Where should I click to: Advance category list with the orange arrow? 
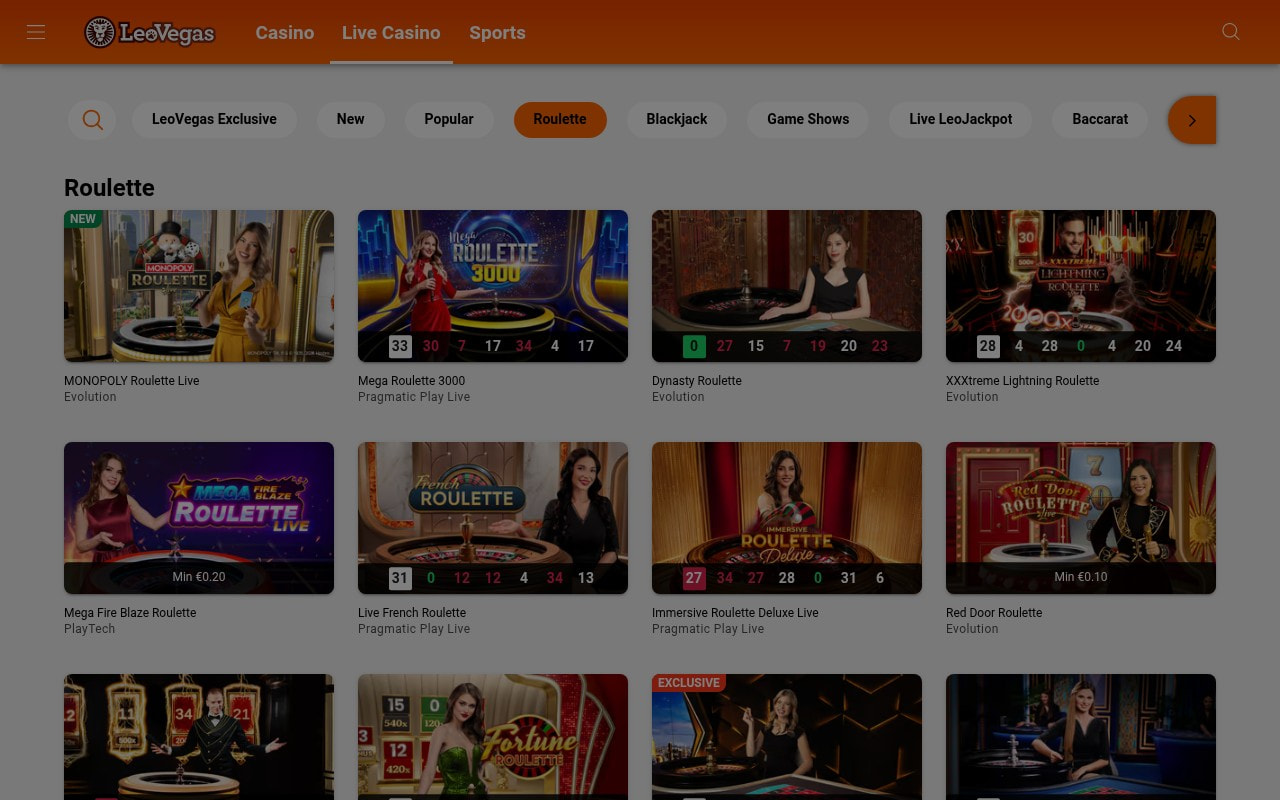click(1192, 120)
